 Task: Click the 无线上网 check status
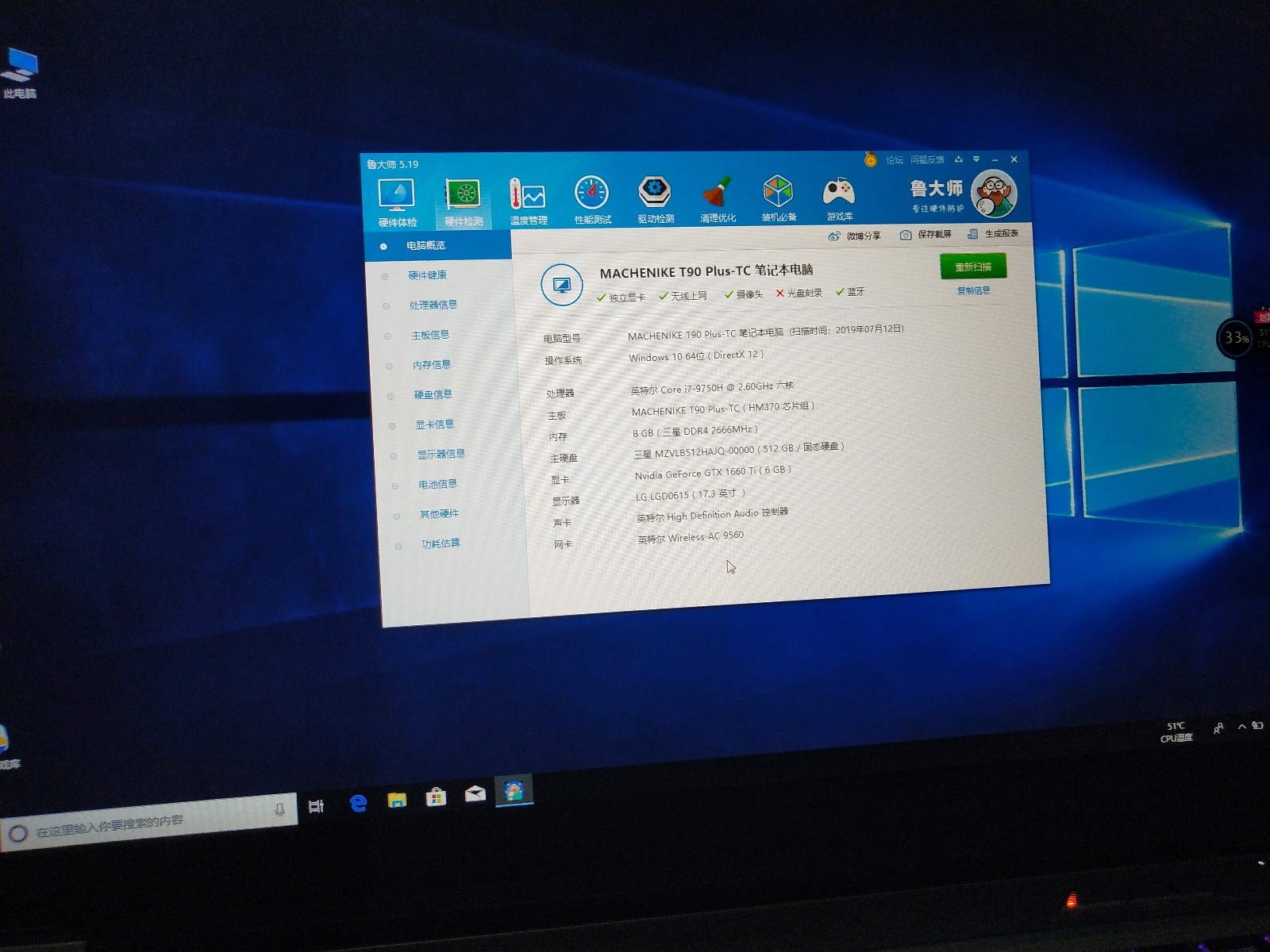pos(683,296)
